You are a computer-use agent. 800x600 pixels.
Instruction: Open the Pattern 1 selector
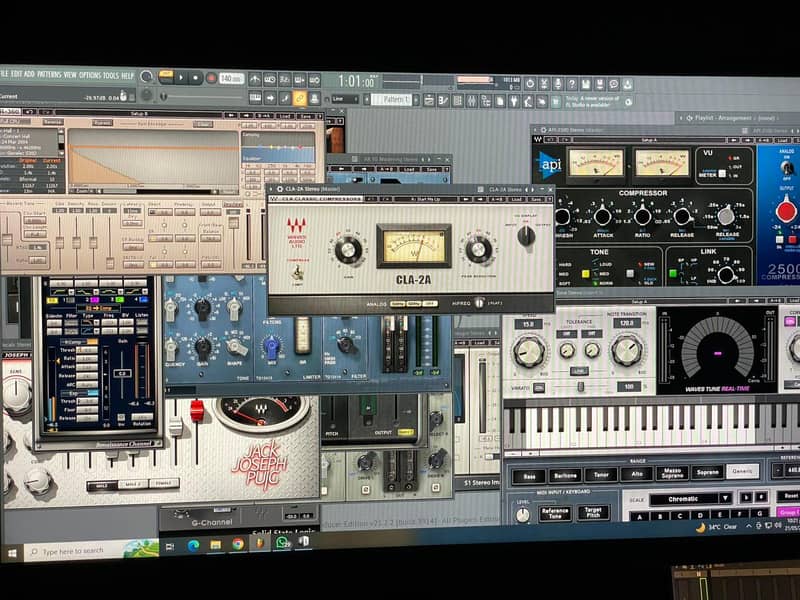[393, 99]
